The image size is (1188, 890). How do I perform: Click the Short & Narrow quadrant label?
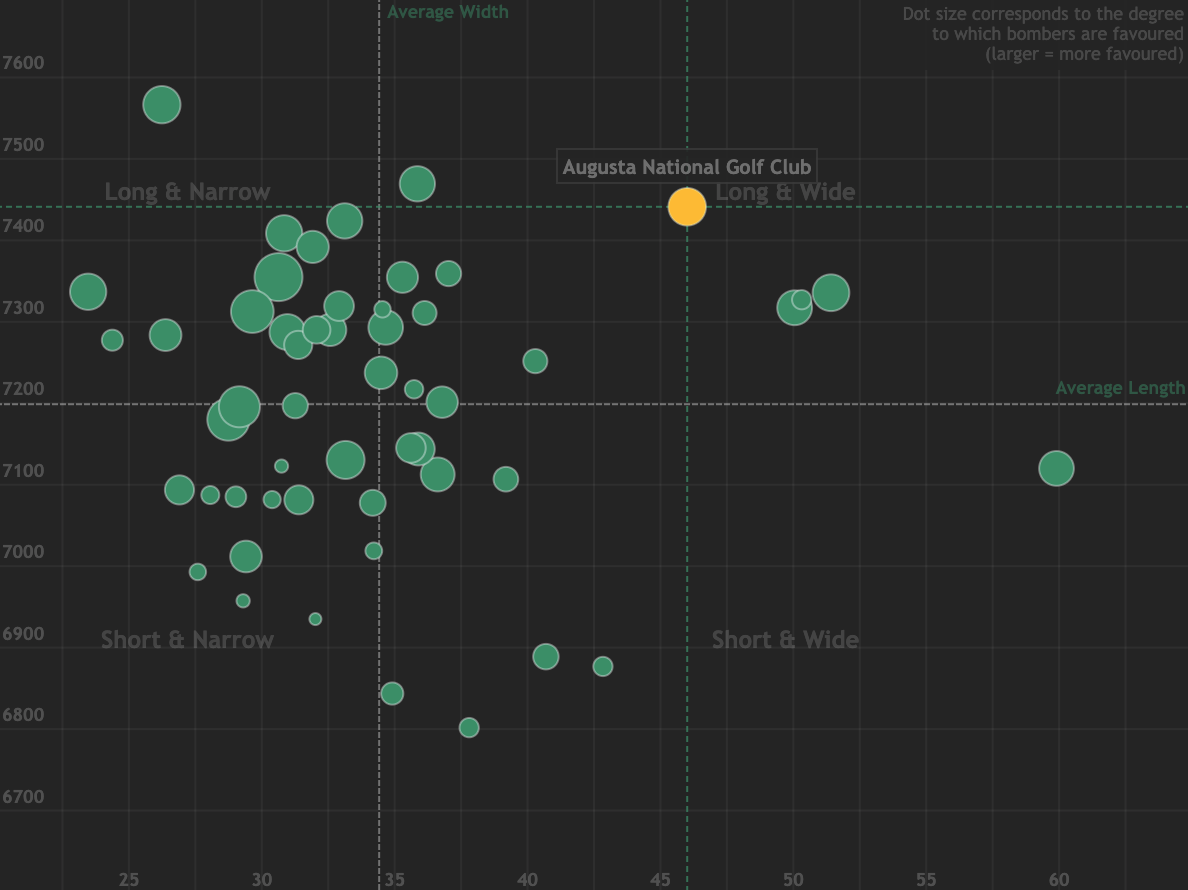tap(187, 639)
